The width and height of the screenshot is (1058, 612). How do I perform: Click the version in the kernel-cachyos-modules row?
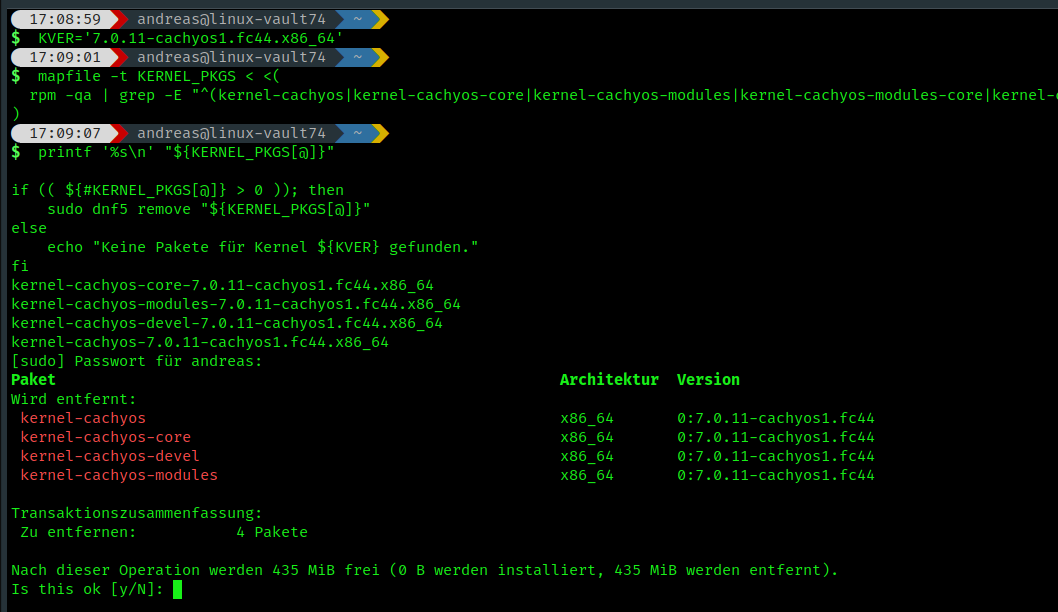click(x=776, y=475)
